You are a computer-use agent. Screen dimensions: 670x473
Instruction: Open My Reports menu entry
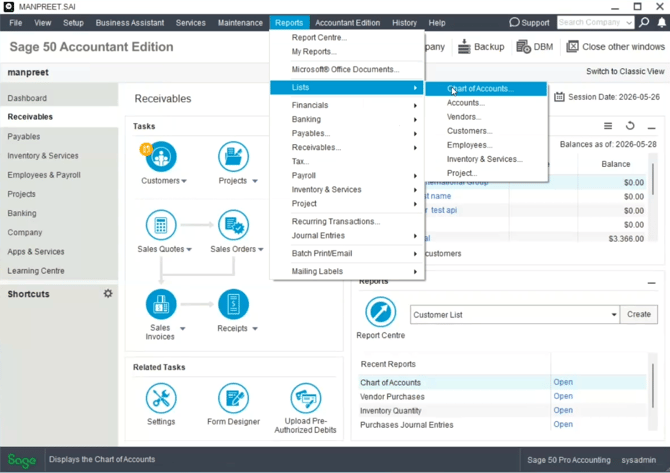click(347, 52)
